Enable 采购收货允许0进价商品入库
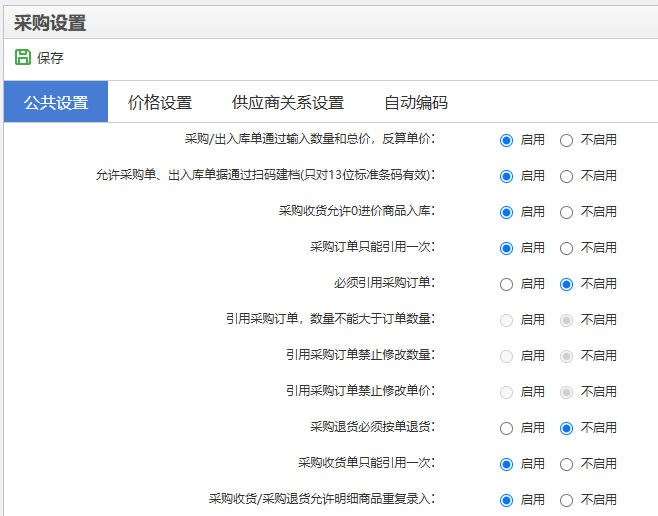 click(x=507, y=212)
